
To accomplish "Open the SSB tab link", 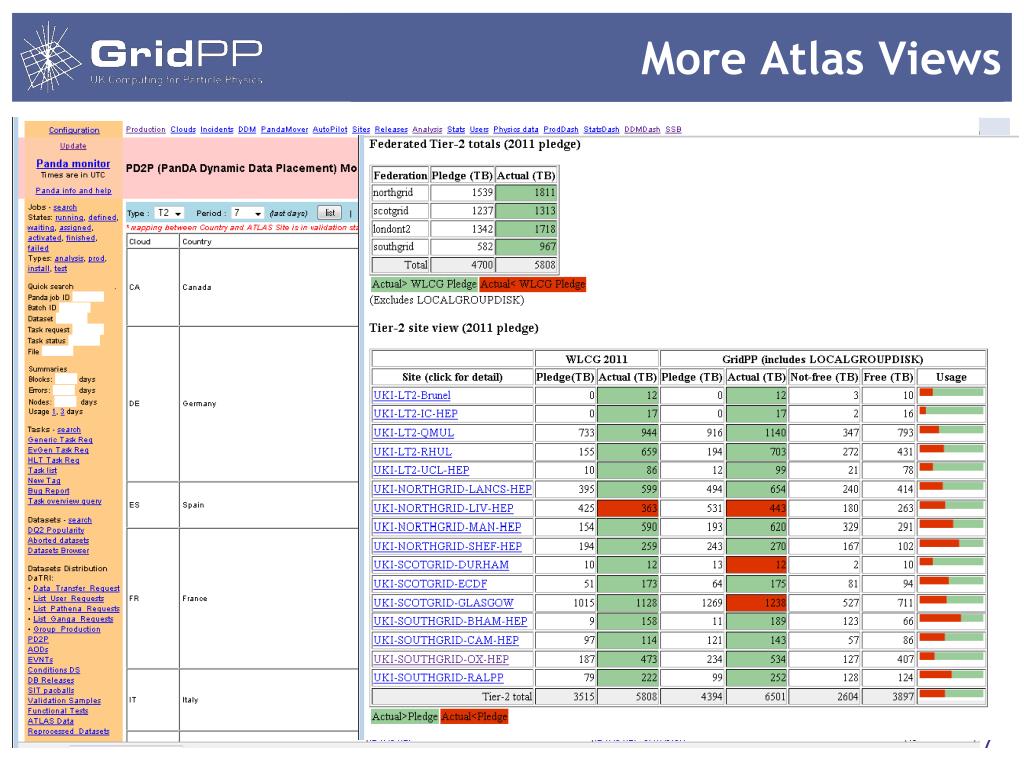I will pos(673,129).
